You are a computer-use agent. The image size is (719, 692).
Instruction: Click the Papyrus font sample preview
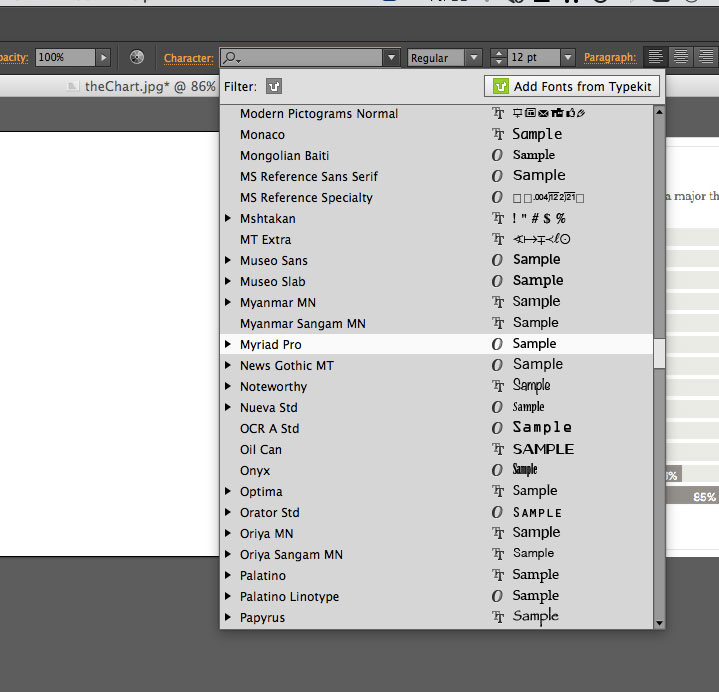coord(536,616)
